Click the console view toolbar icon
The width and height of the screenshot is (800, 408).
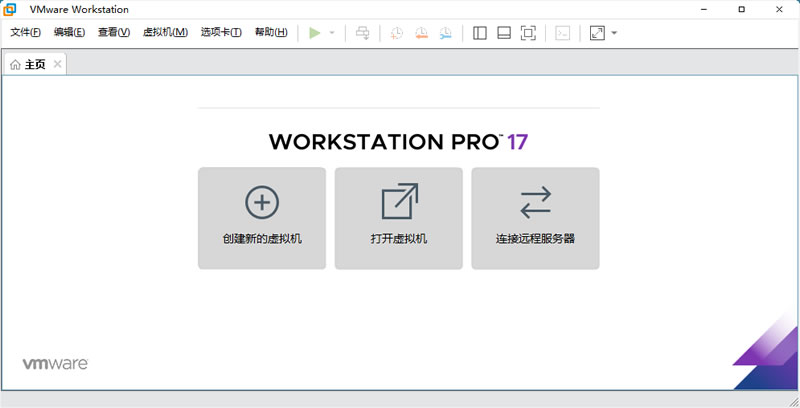[x=563, y=33]
